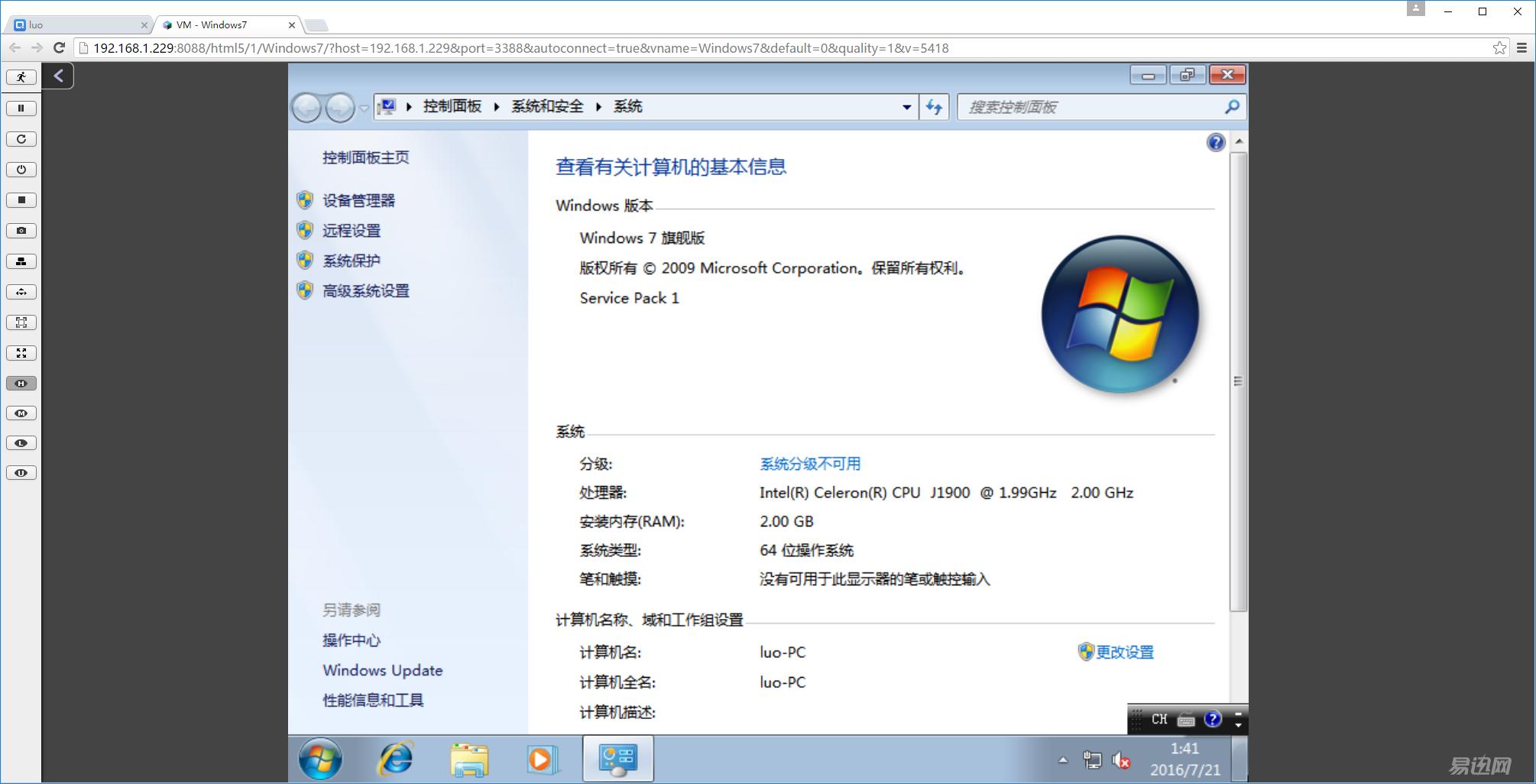Click the browser forward arrow
This screenshot has height=784, width=1536.
coord(37,47)
